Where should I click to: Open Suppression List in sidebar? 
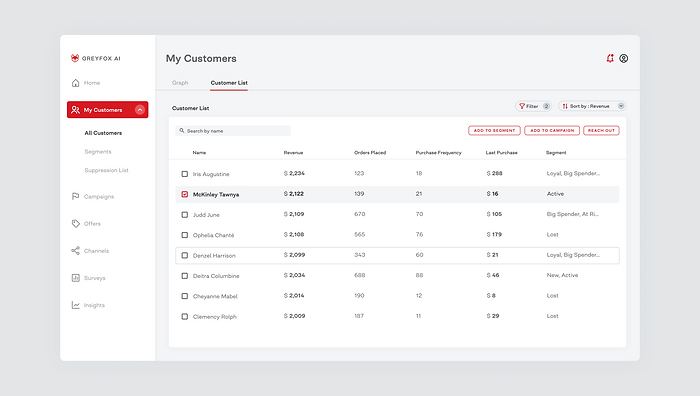[106, 170]
